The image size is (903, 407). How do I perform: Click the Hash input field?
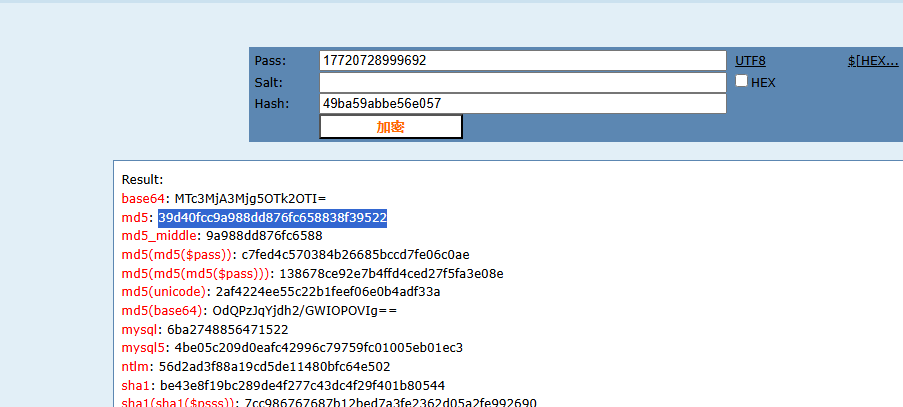point(522,103)
